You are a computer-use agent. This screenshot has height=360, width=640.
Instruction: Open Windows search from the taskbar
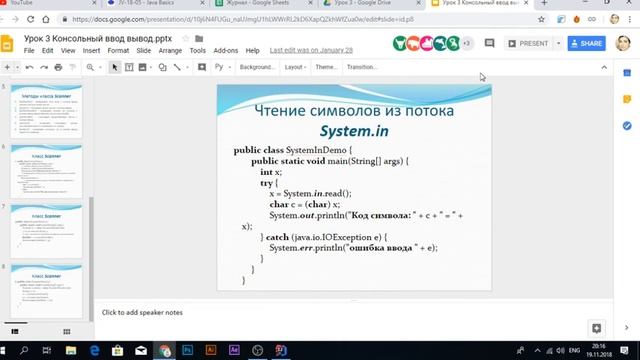[24, 350]
